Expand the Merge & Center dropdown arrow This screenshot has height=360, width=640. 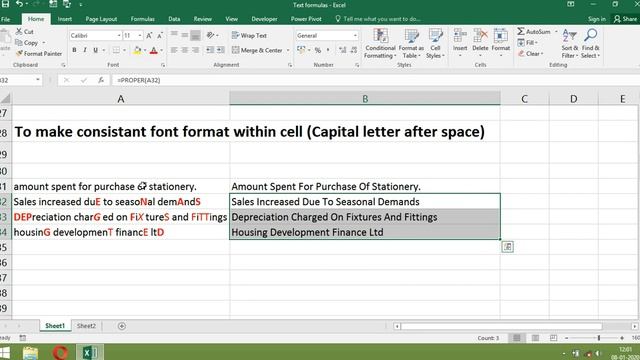(x=288, y=50)
